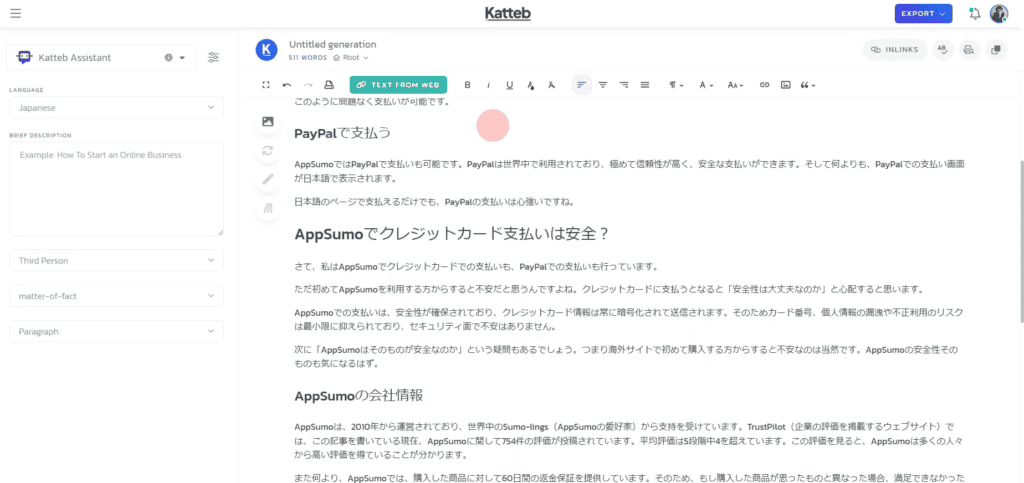Click the AppSumoの会社情報 heading
Screen dimensions: 1024x483
[x=359, y=396]
